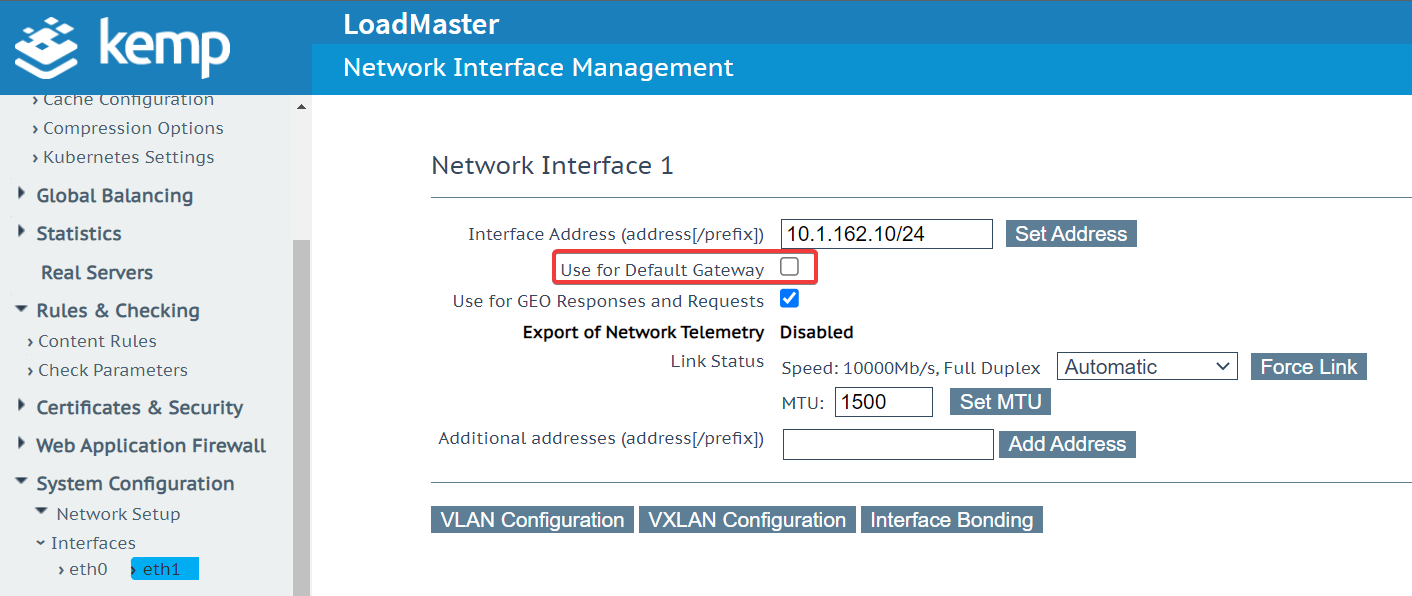The height and width of the screenshot is (596, 1412).
Task: Focus the Interface Address input field
Action: pyautogui.click(x=886, y=234)
